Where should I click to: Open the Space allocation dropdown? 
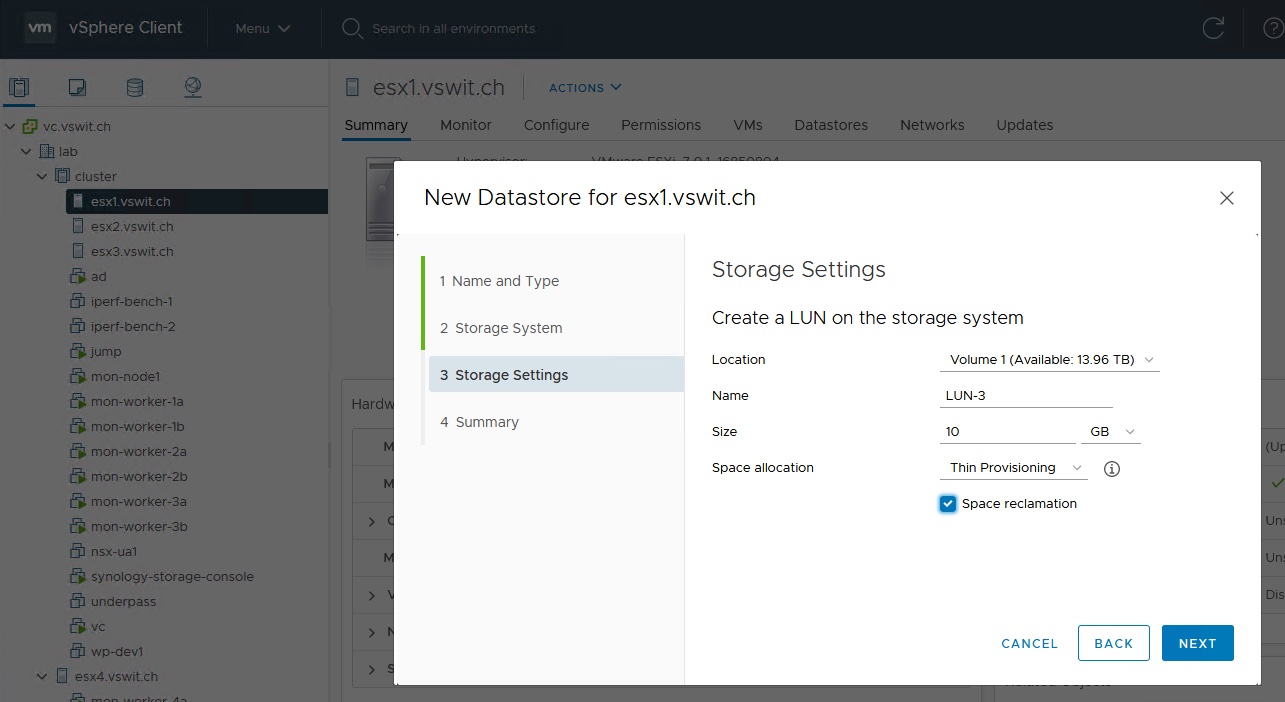click(x=1015, y=468)
